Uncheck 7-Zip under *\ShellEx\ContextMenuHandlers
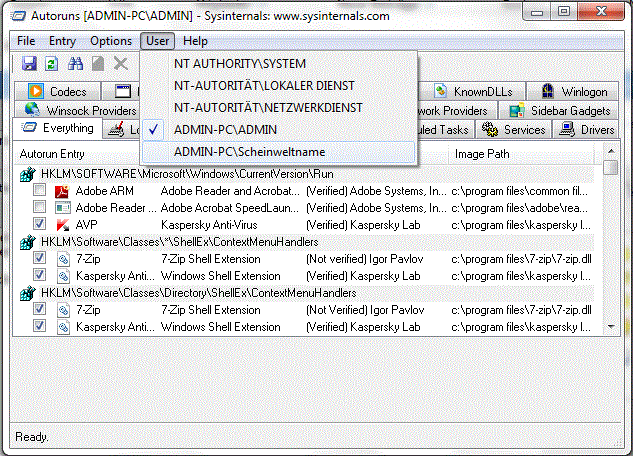 click(x=39, y=257)
